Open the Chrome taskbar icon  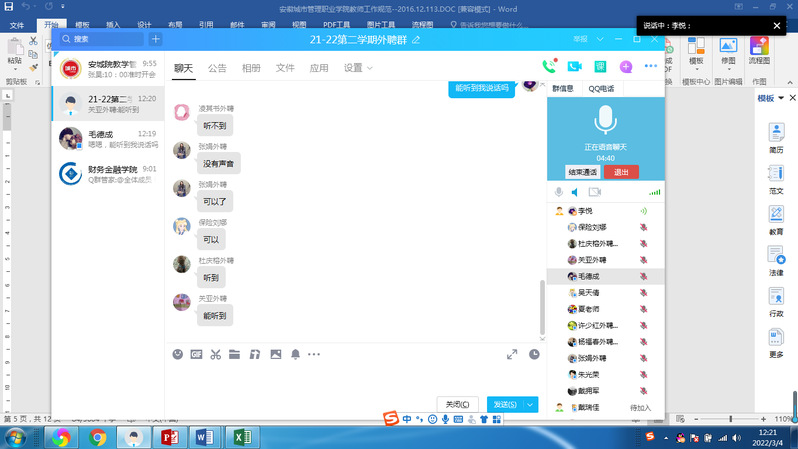tap(97, 437)
